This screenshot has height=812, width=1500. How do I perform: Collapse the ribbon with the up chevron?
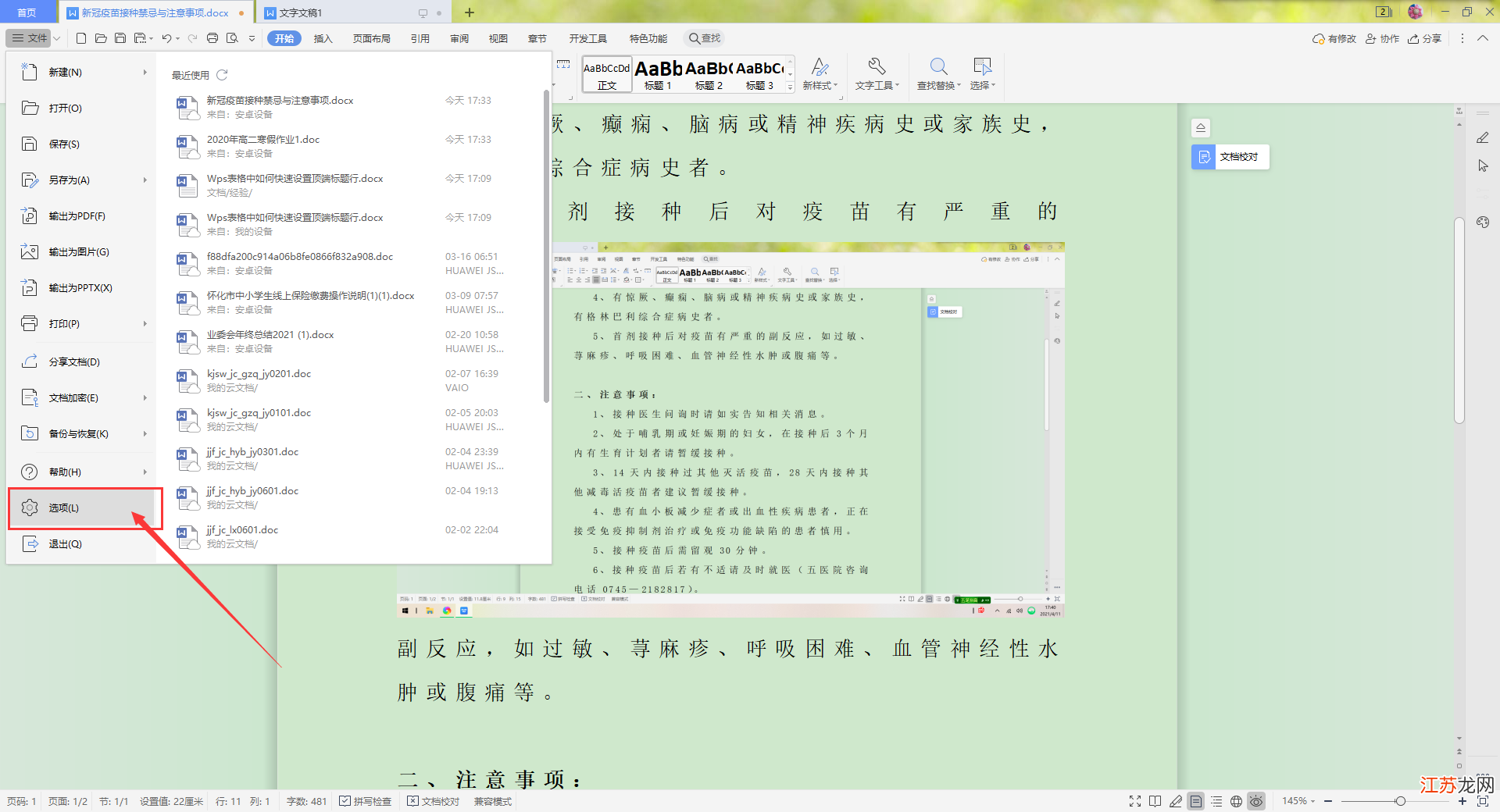(1483, 38)
